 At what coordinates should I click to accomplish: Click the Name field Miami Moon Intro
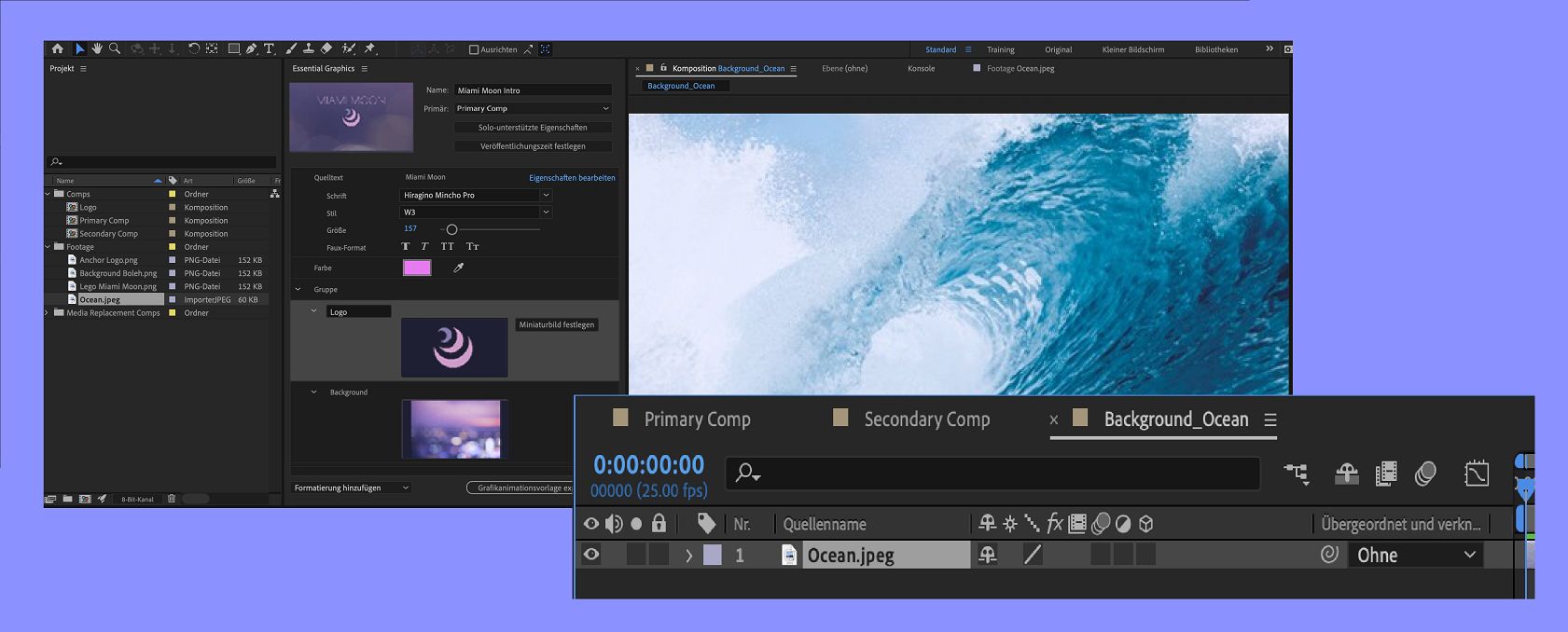(x=533, y=90)
